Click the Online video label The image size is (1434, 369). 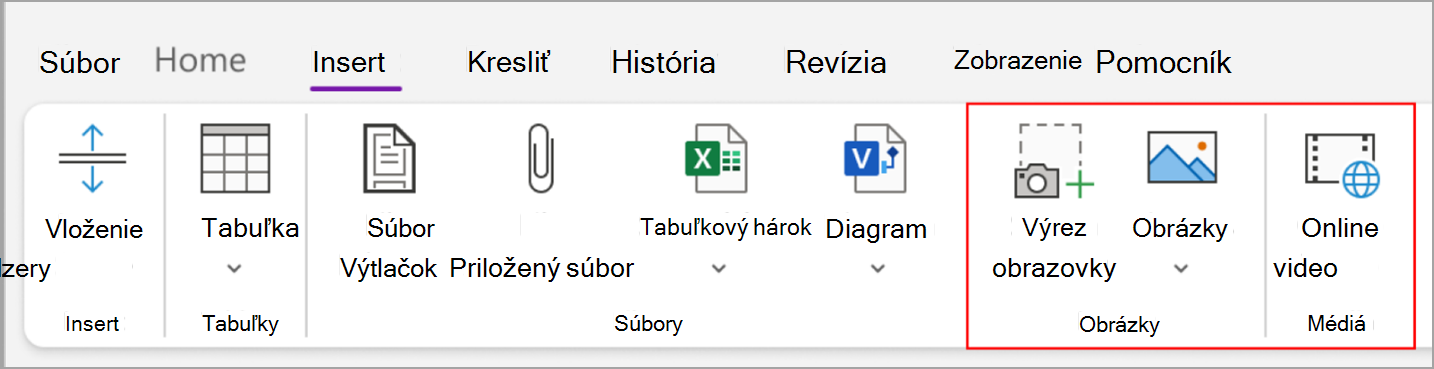pos(1326,248)
